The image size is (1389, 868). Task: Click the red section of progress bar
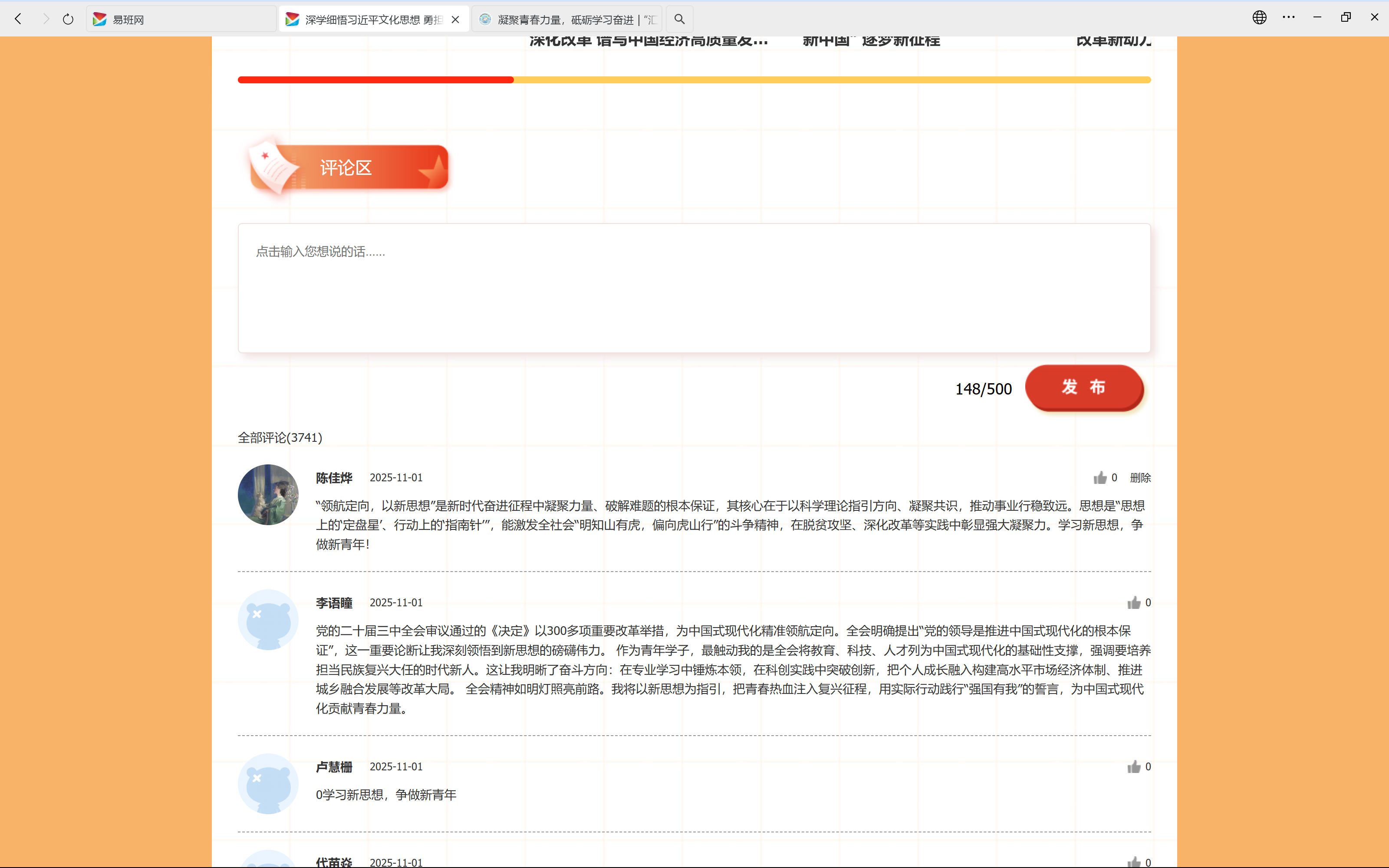pos(375,80)
